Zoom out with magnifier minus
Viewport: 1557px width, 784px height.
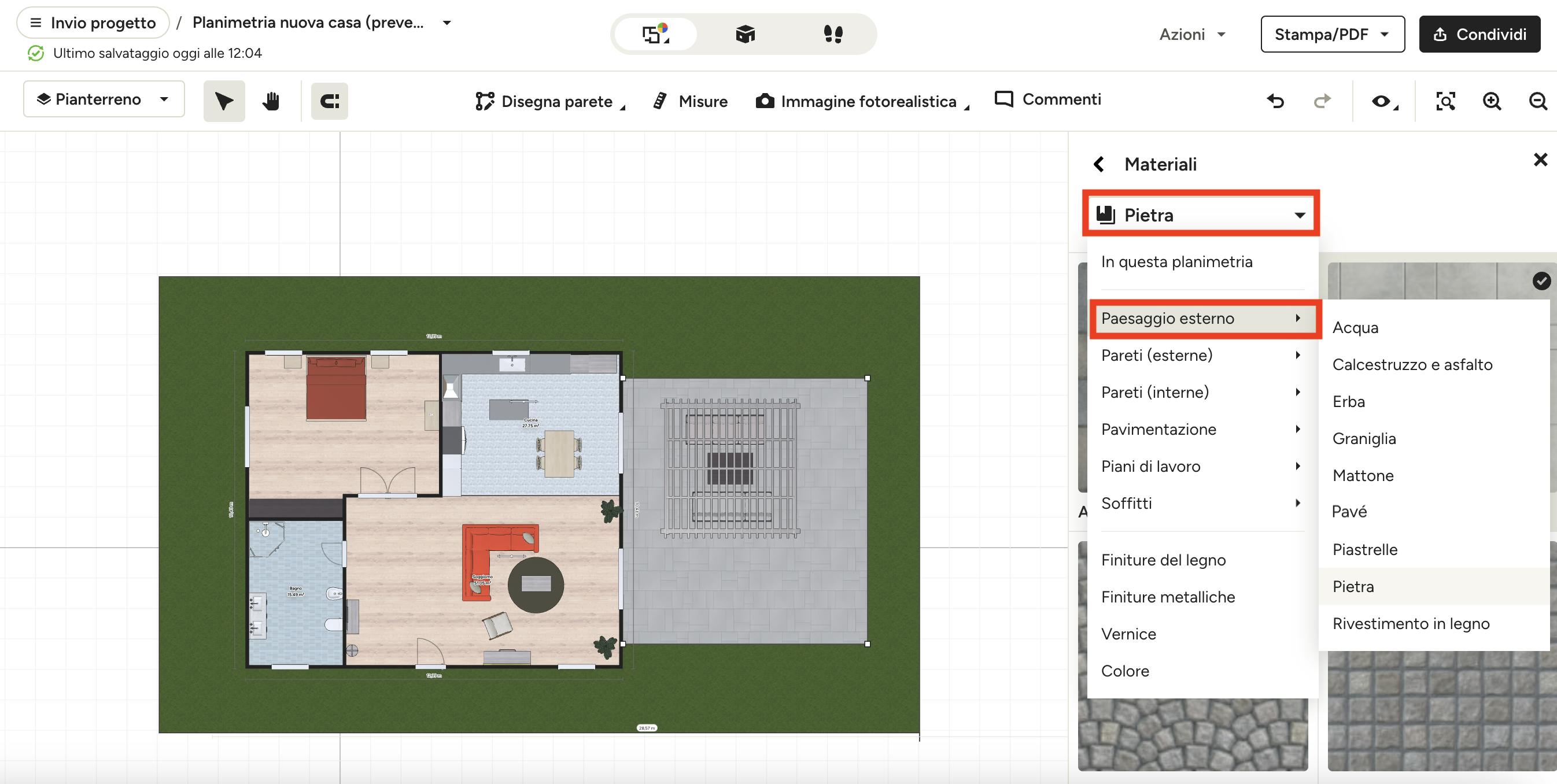1538,101
